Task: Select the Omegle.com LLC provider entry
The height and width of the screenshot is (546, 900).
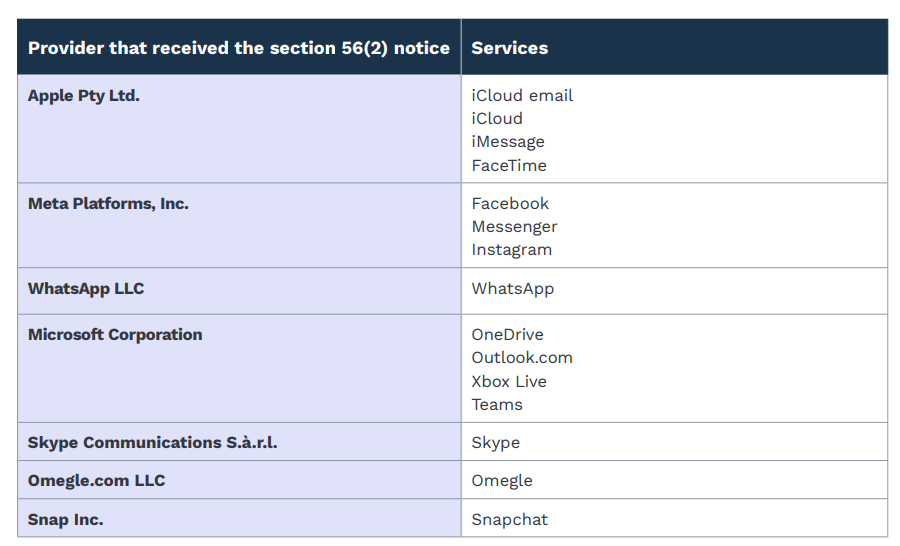Action: click(96, 480)
